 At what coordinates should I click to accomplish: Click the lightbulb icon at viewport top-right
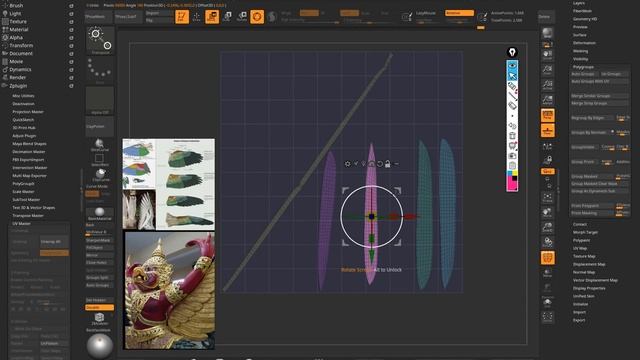coord(512,52)
